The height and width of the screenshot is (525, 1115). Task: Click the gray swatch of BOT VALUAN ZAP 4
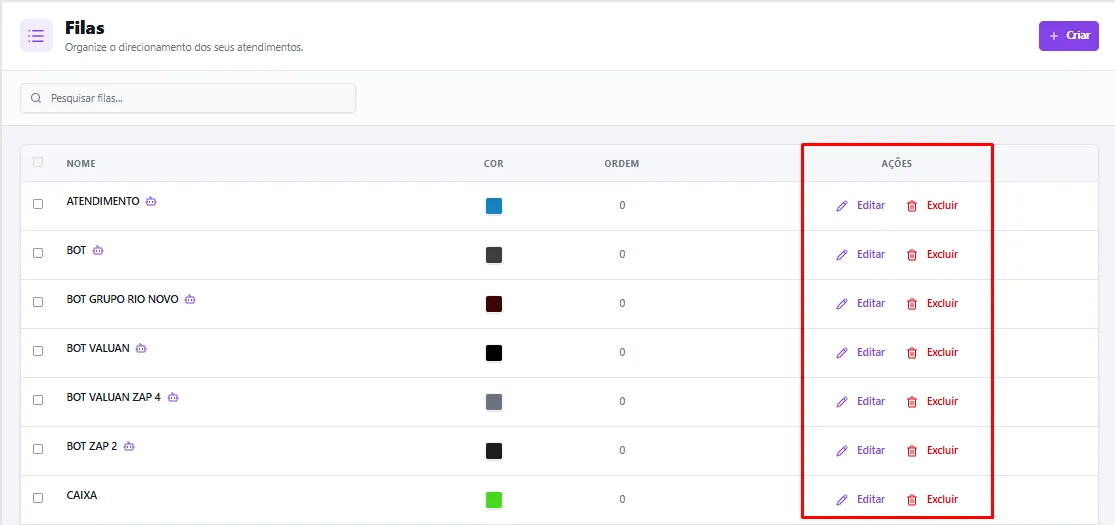[x=494, y=402]
